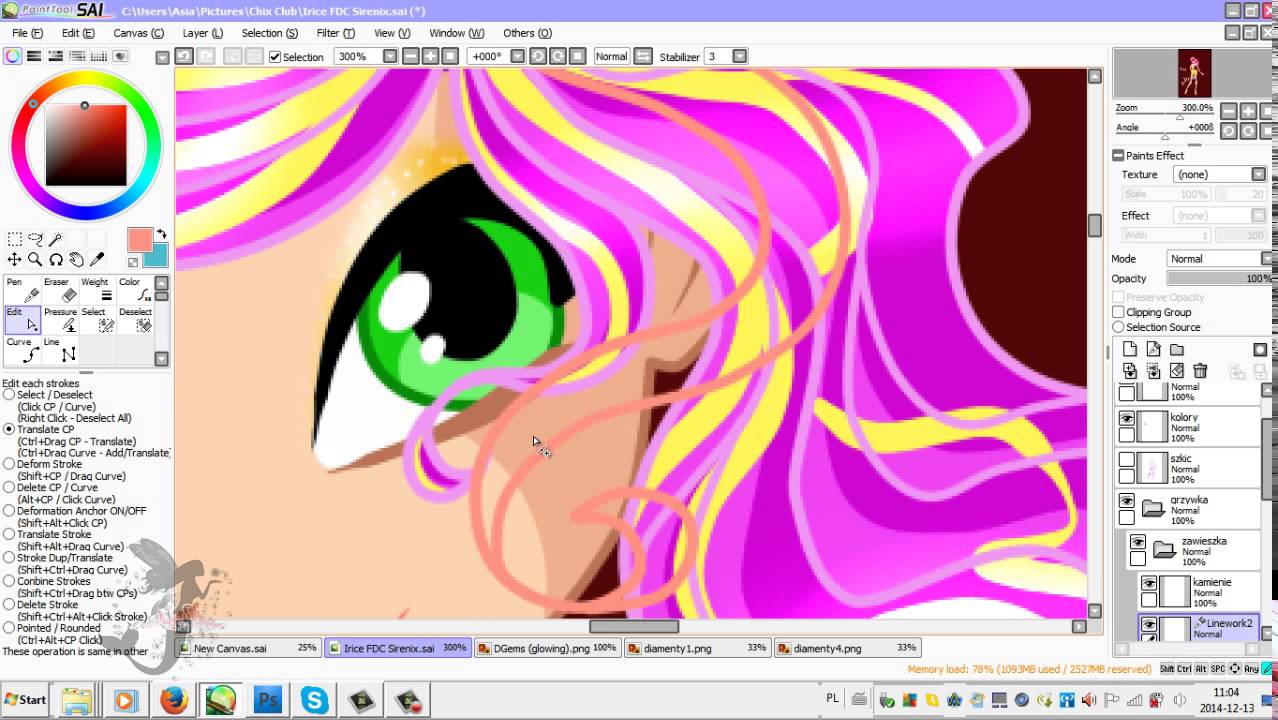The width and height of the screenshot is (1278, 720).
Task: Open Skype from the taskbar
Action: coord(315,701)
